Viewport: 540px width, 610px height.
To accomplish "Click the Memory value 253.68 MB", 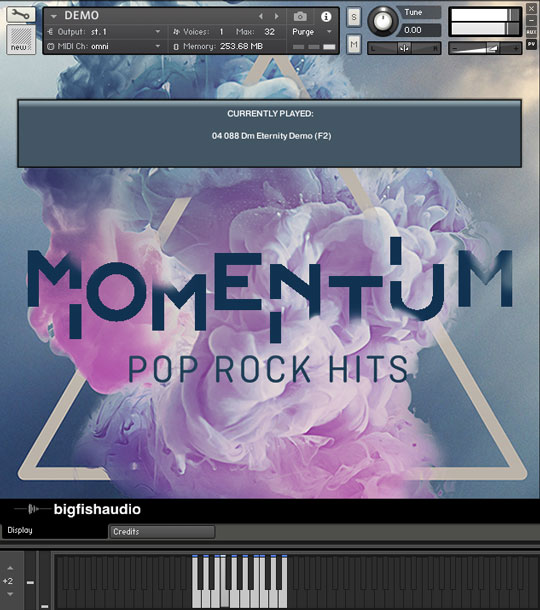I will pos(241,46).
